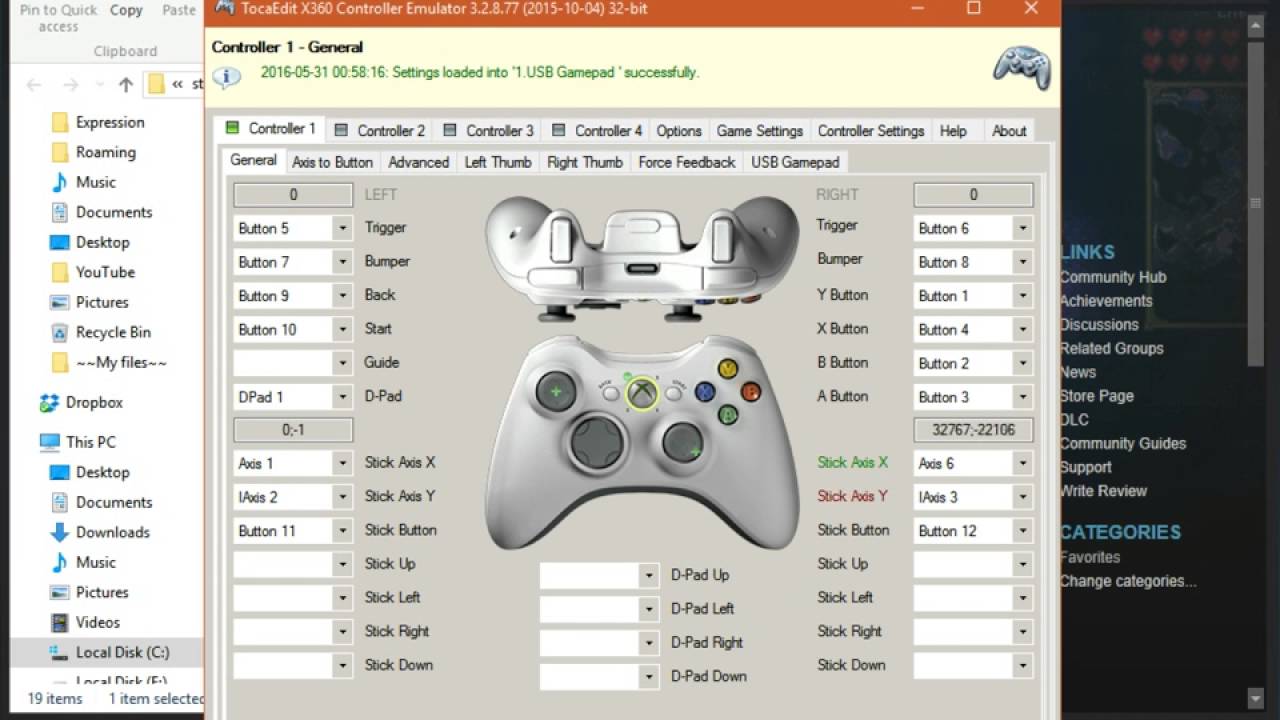The width and height of the screenshot is (1280, 720).
Task: Open Community Guides link in Steam window
Action: [x=1123, y=443]
